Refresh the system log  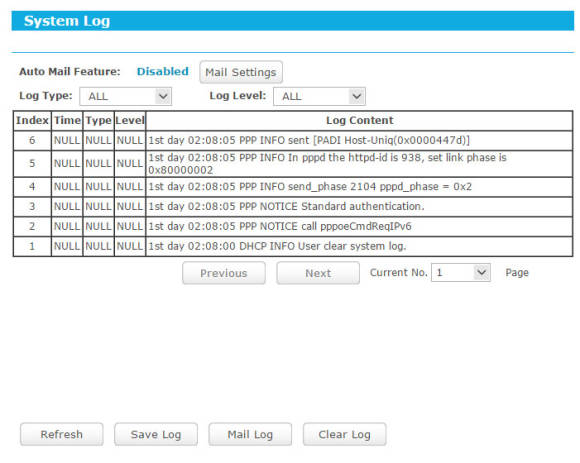pos(62,435)
